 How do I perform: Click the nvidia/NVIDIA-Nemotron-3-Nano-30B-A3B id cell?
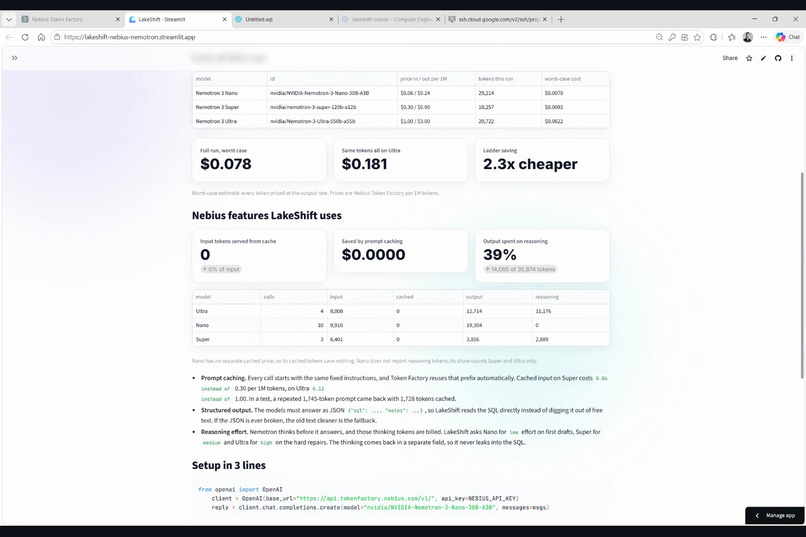332,93
